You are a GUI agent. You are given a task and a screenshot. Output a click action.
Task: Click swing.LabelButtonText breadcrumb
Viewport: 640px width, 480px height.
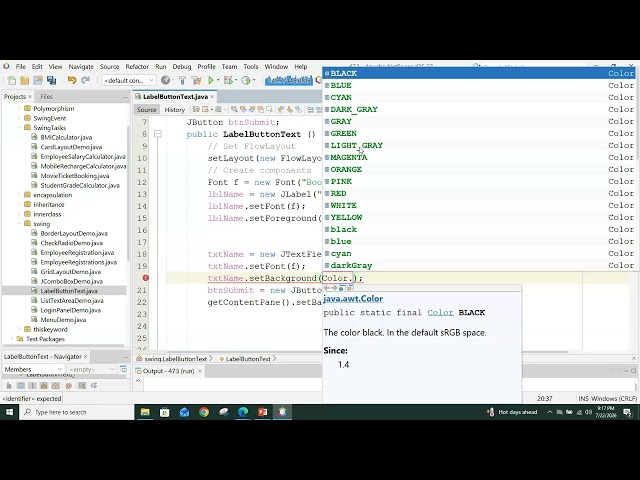[x=176, y=359]
